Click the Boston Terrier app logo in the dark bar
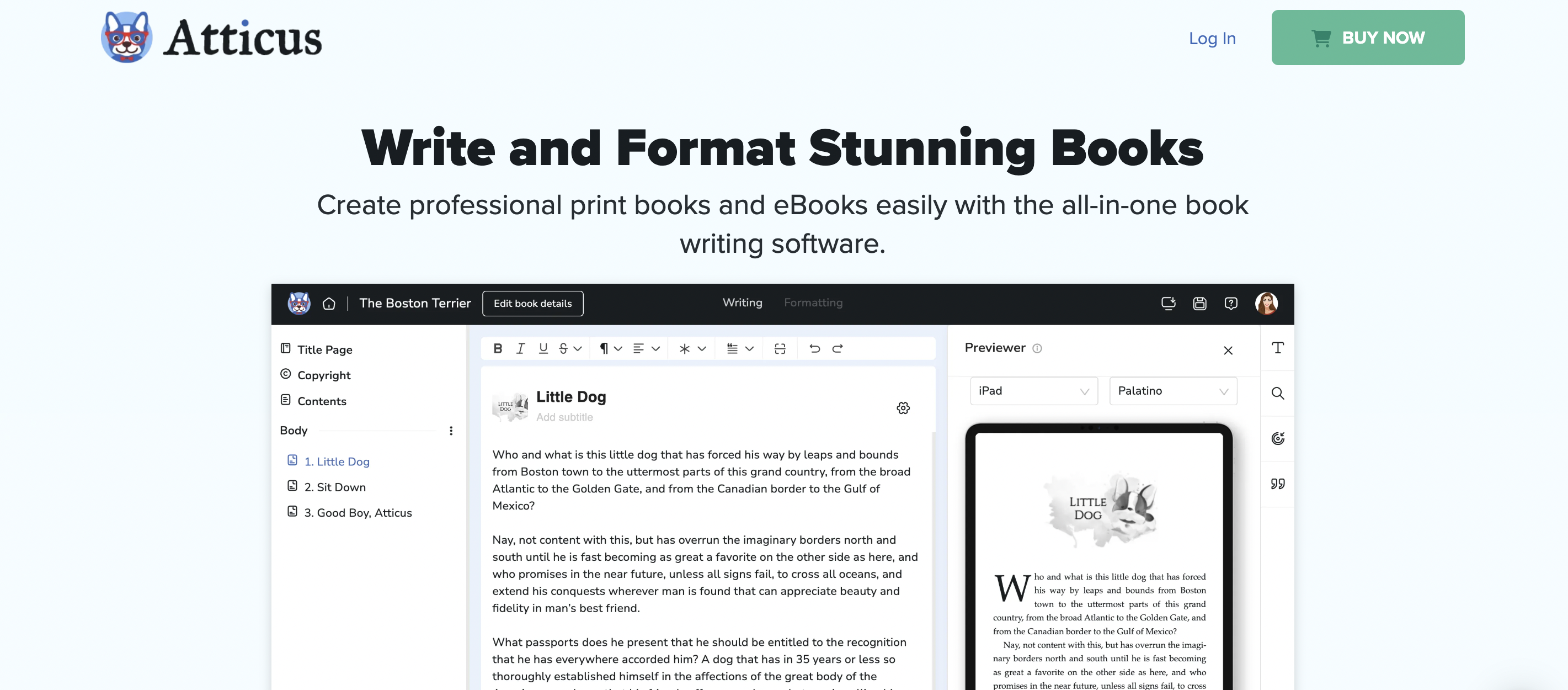The width and height of the screenshot is (1568, 690). point(299,303)
